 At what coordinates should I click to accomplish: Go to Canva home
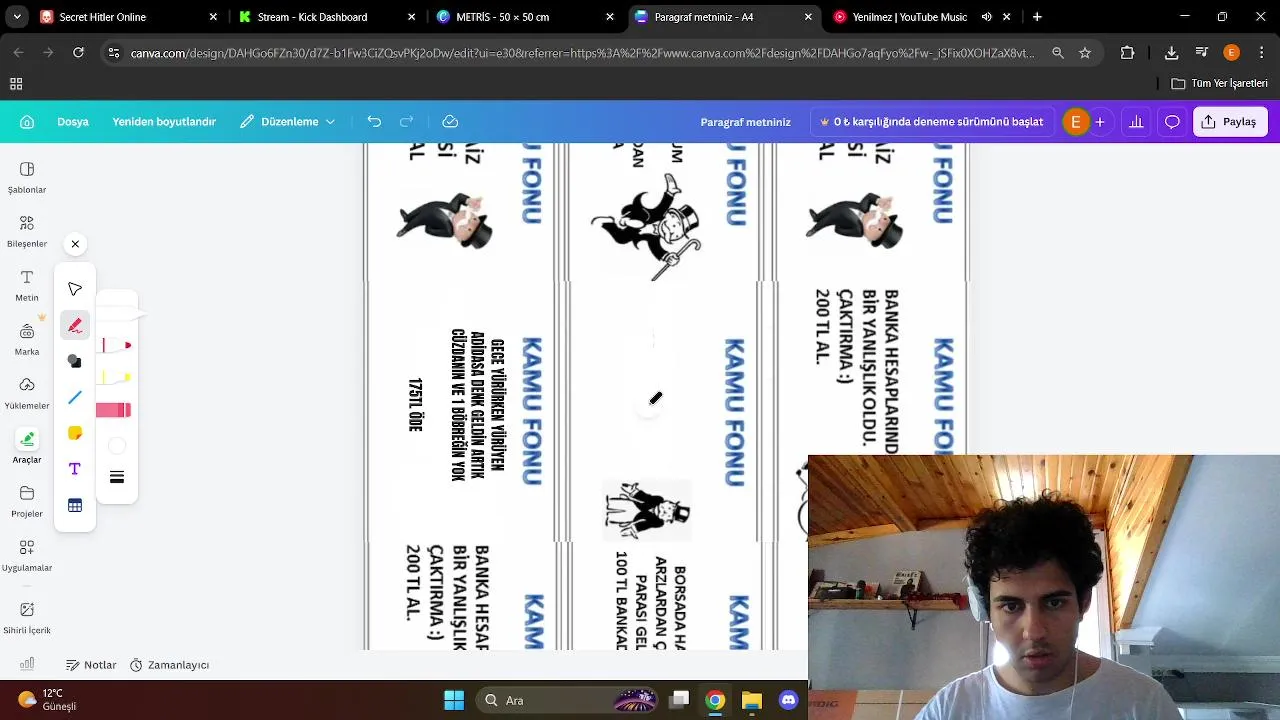pos(27,122)
